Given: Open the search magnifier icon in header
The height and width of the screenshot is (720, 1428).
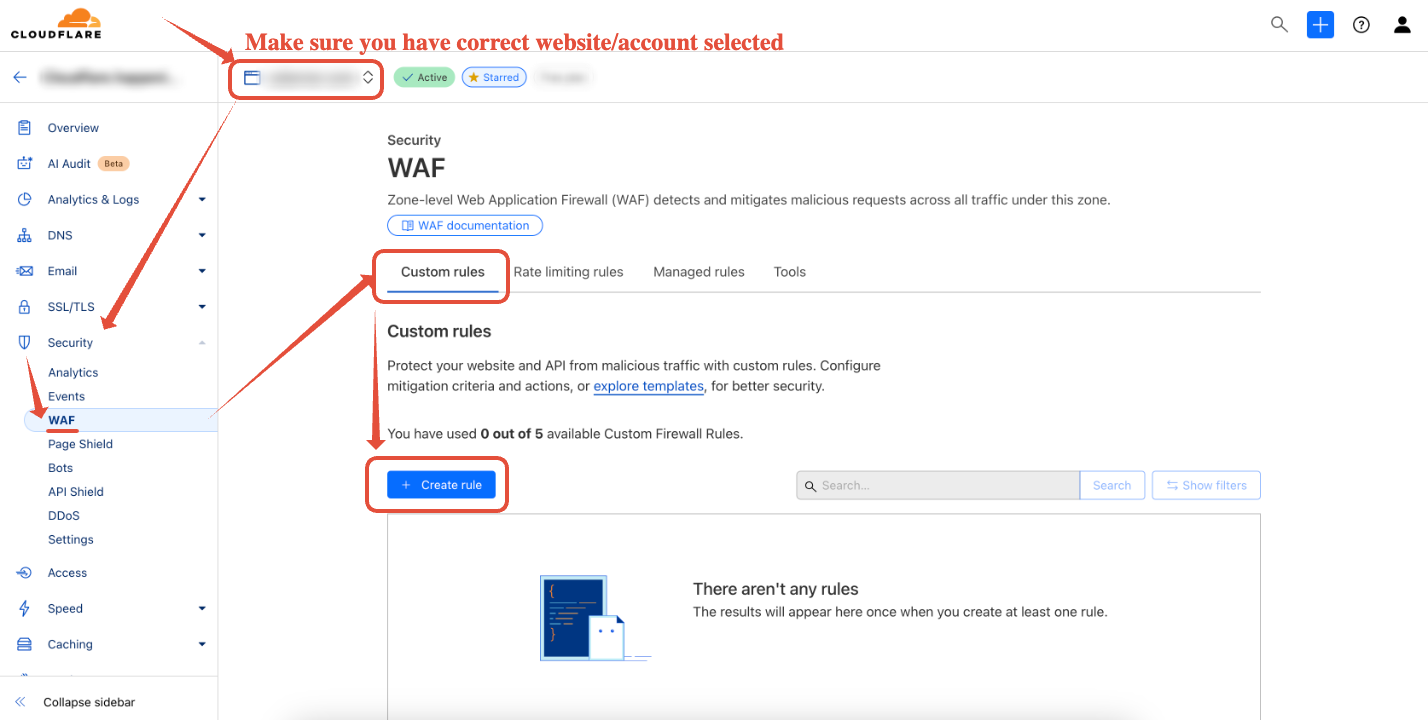Looking at the screenshot, I should [1279, 25].
